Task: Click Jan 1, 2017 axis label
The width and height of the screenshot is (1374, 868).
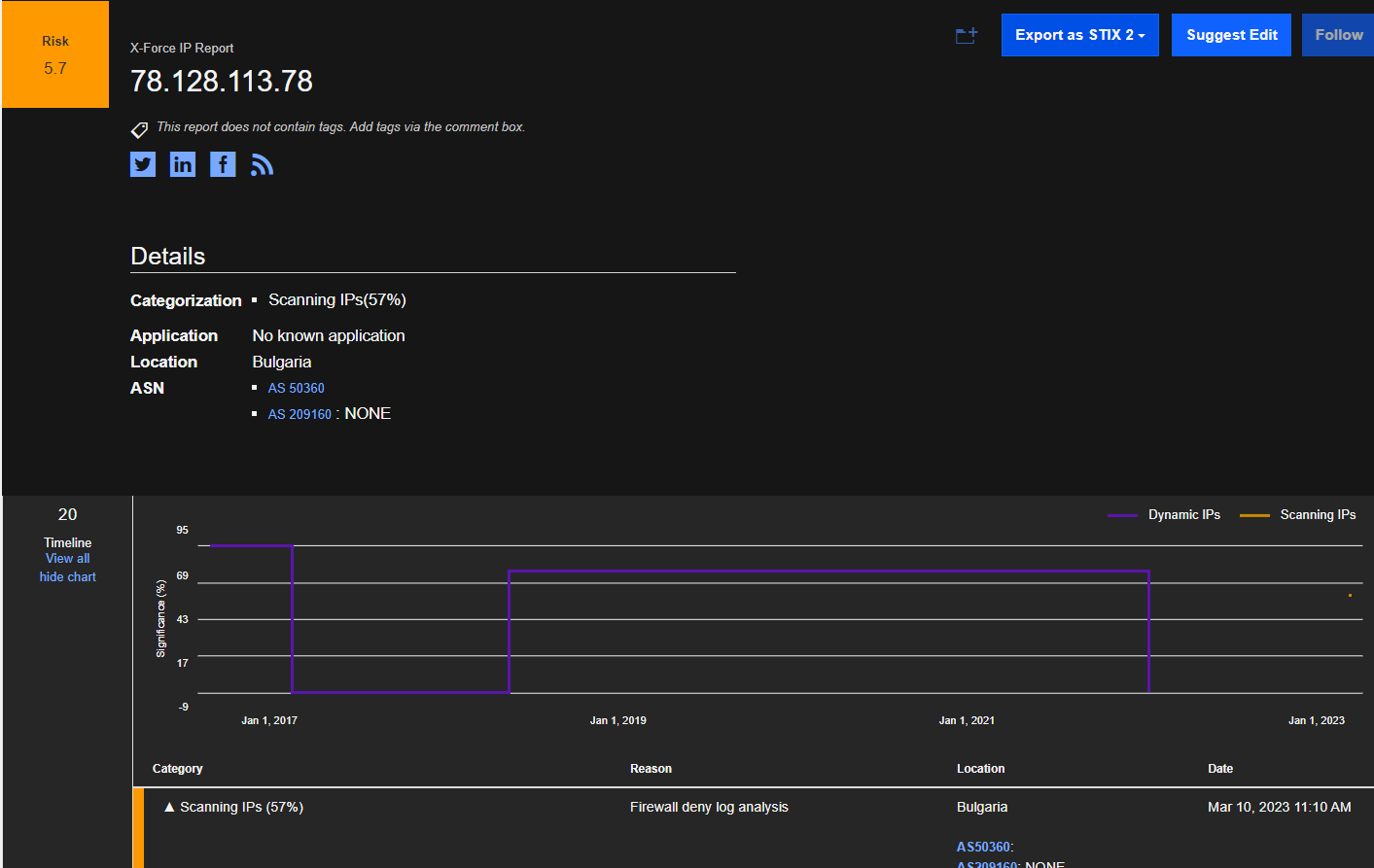Action: click(269, 720)
